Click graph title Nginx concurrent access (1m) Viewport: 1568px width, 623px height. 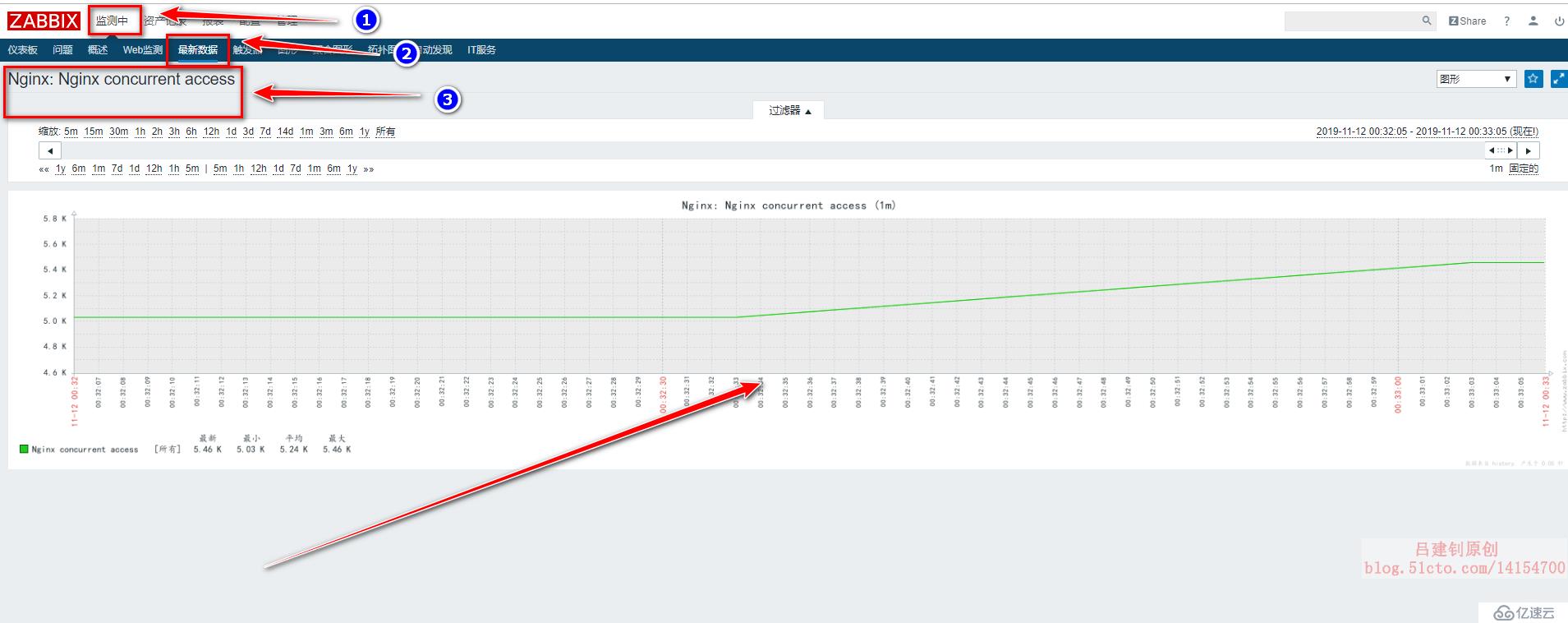[789, 205]
